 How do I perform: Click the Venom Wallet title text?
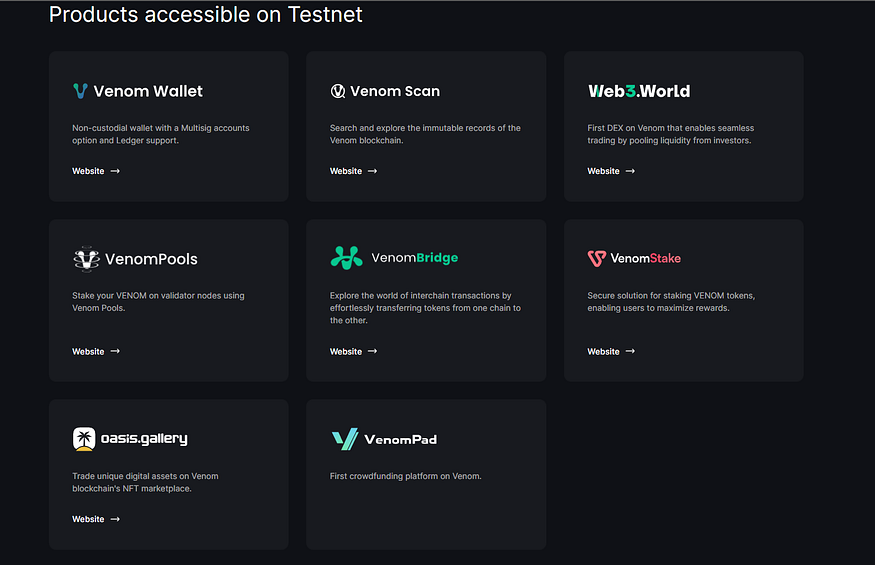tap(148, 91)
